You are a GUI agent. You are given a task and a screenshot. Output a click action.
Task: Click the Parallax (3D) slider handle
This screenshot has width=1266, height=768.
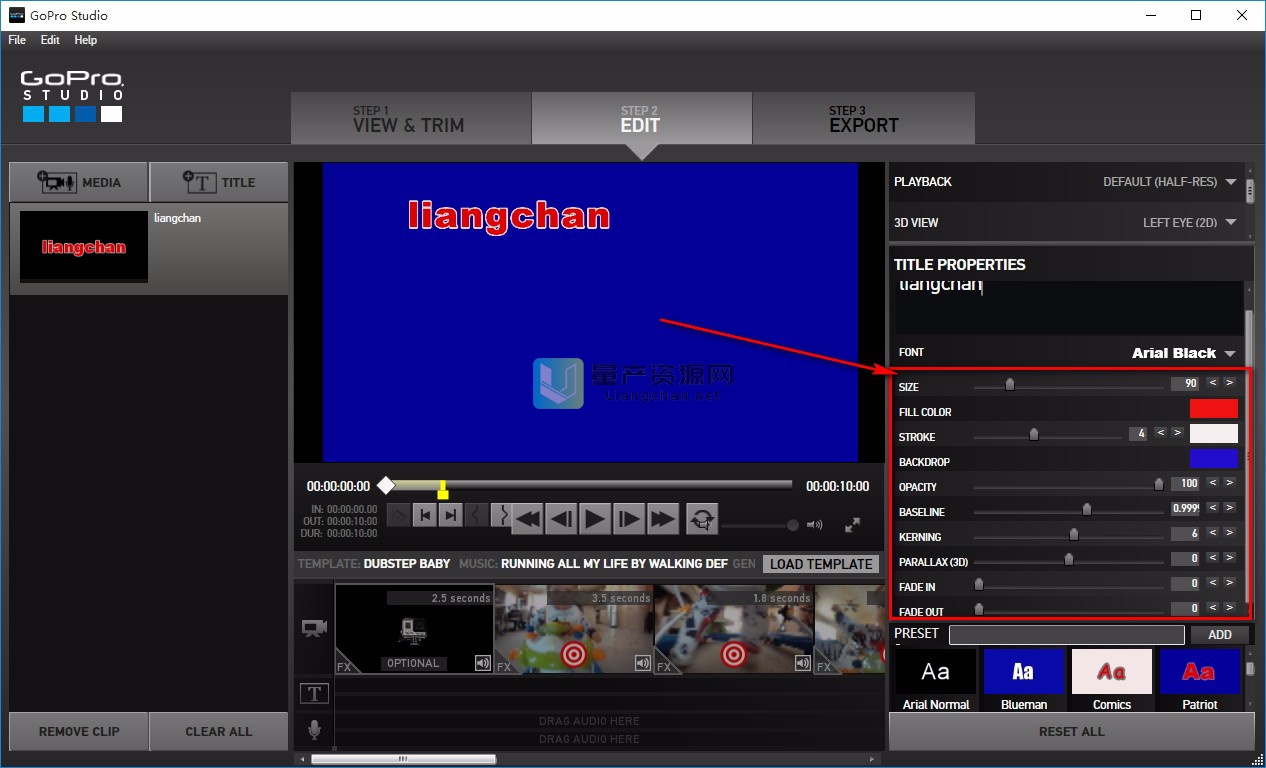(x=1069, y=558)
